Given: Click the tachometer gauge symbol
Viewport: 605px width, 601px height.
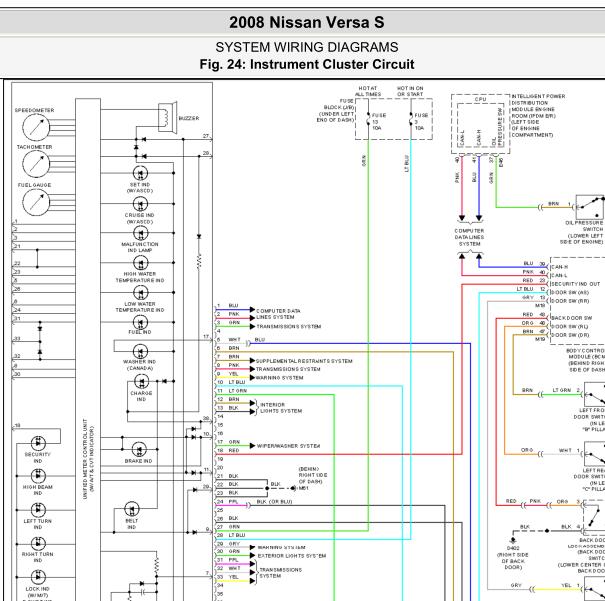Looking at the screenshot, I should pos(36,164).
